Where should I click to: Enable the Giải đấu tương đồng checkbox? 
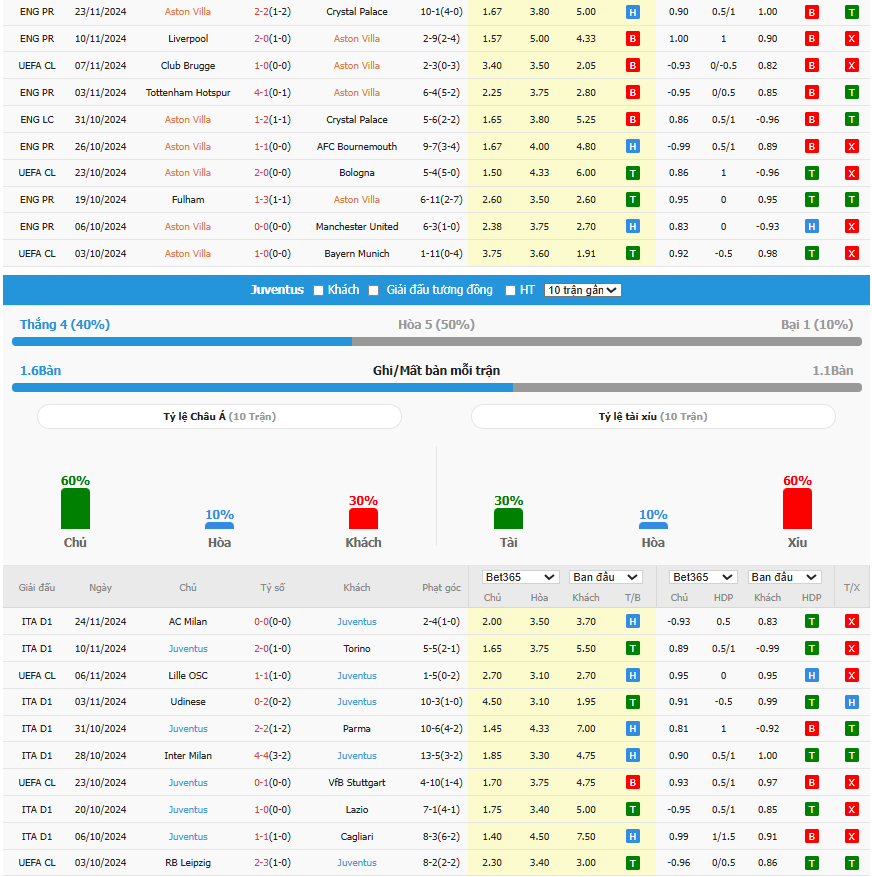[x=374, y=290]
